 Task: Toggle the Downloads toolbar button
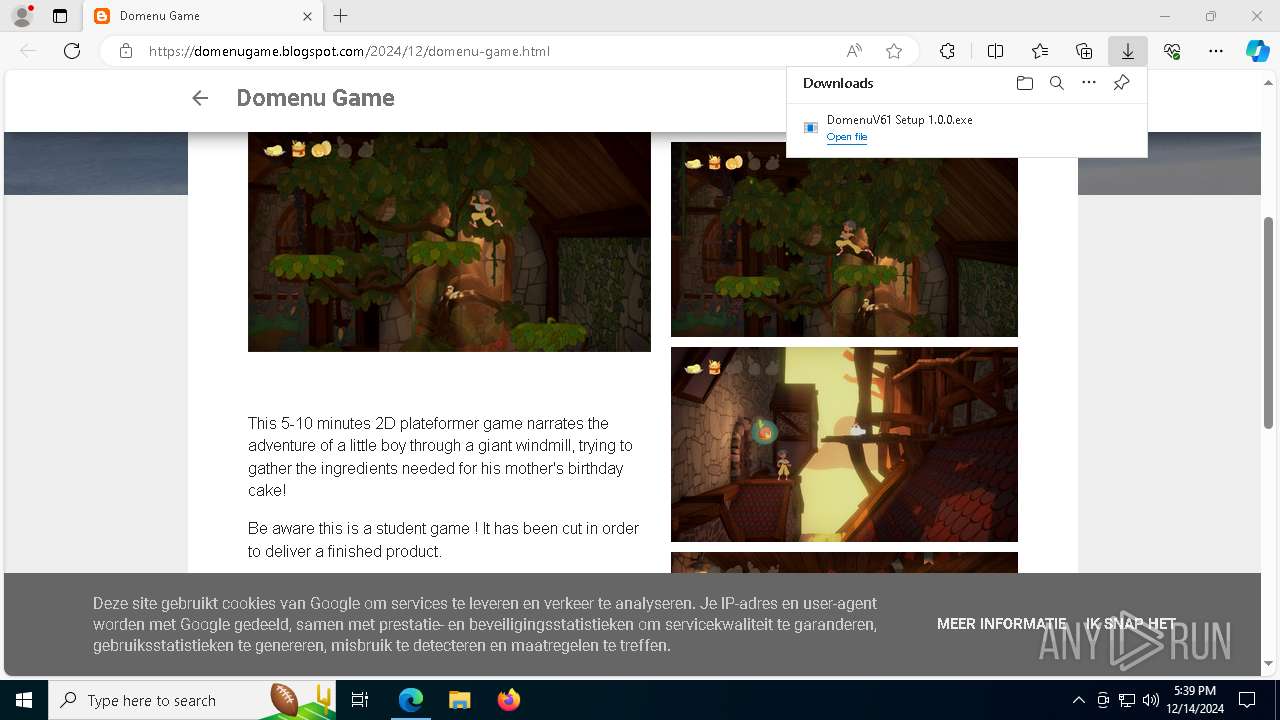pos(1127,51)
